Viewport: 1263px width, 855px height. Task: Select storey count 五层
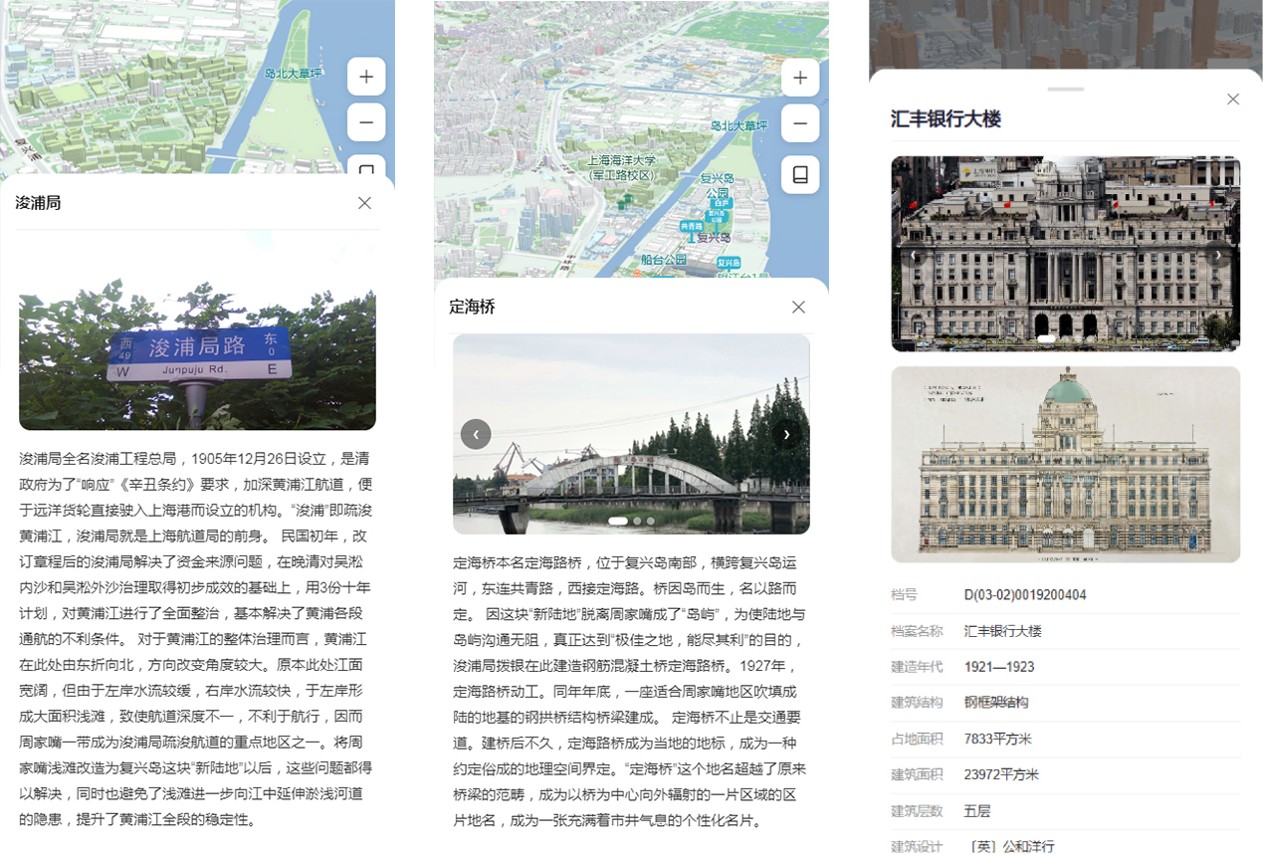(977, 811)
